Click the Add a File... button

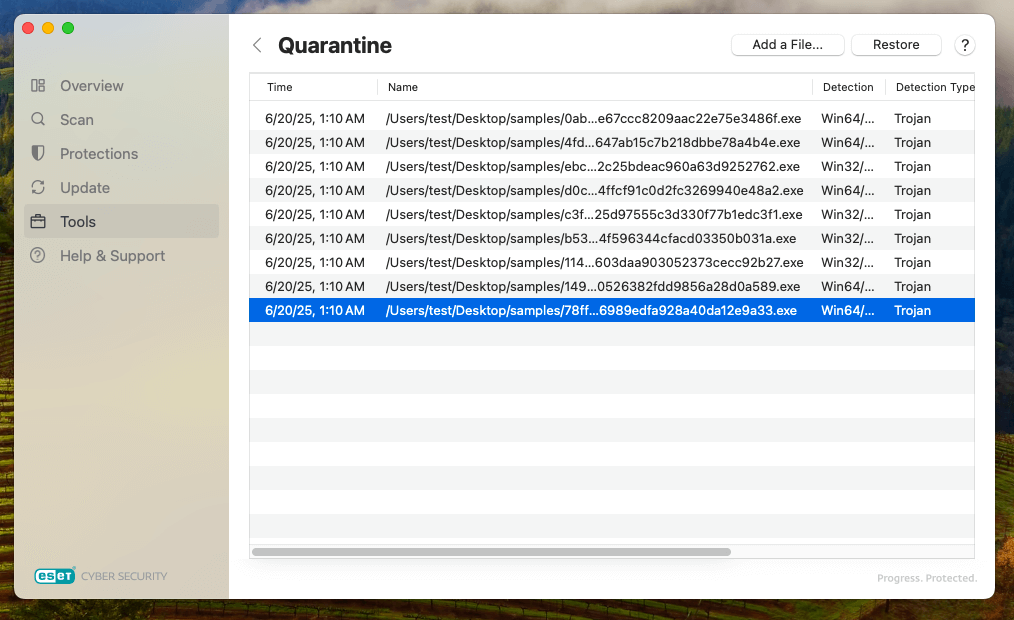coord(787,45)
